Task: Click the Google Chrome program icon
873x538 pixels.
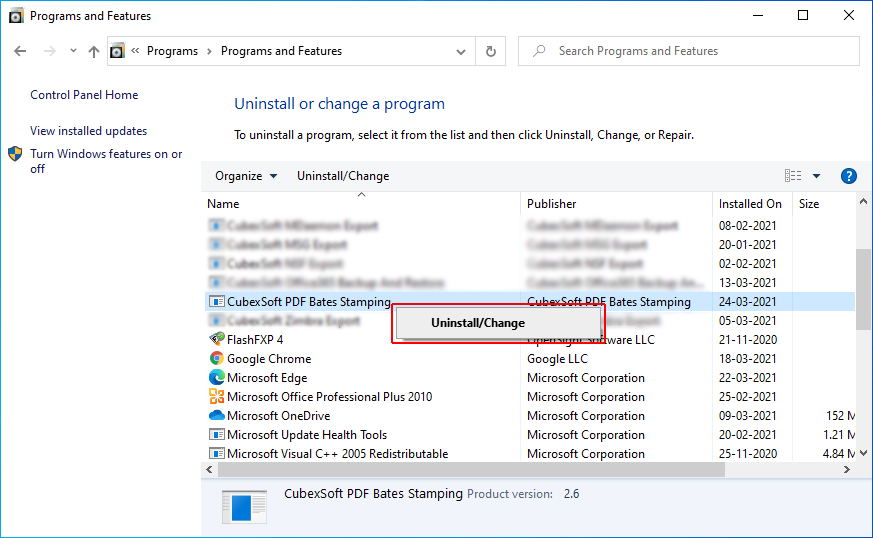Action: tap(217, 359)
